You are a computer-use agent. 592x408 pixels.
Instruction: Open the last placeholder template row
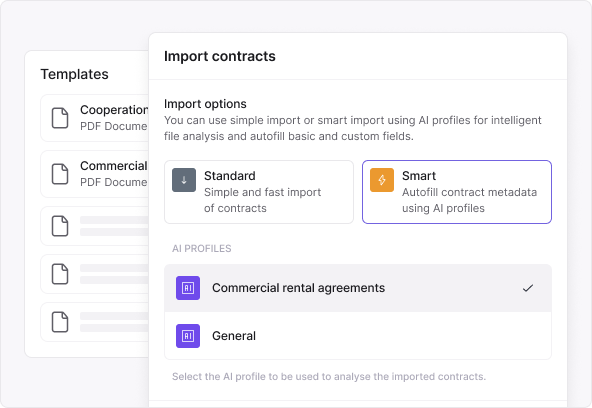point(94,322)
